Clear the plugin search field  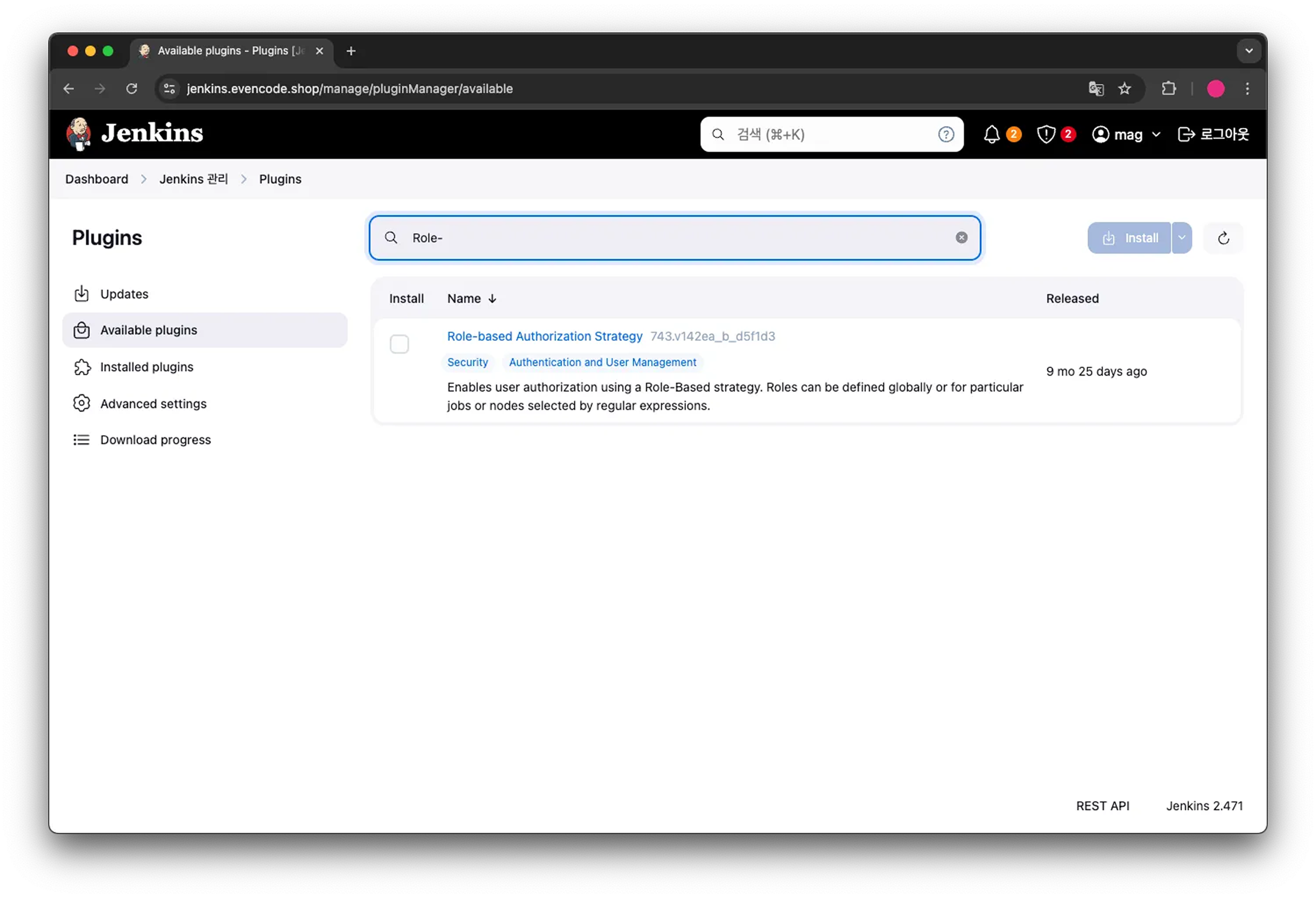[961, 238]
